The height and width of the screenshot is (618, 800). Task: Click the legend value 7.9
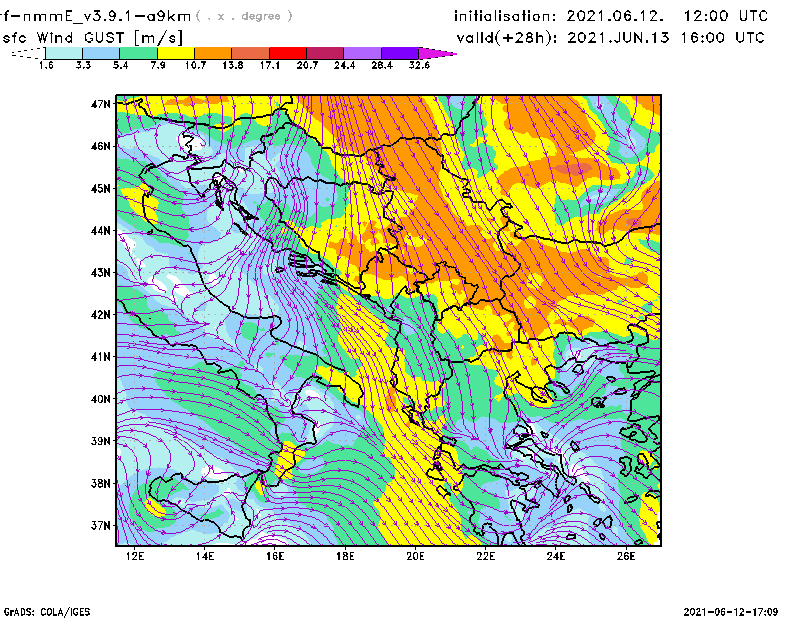(158, 65)
